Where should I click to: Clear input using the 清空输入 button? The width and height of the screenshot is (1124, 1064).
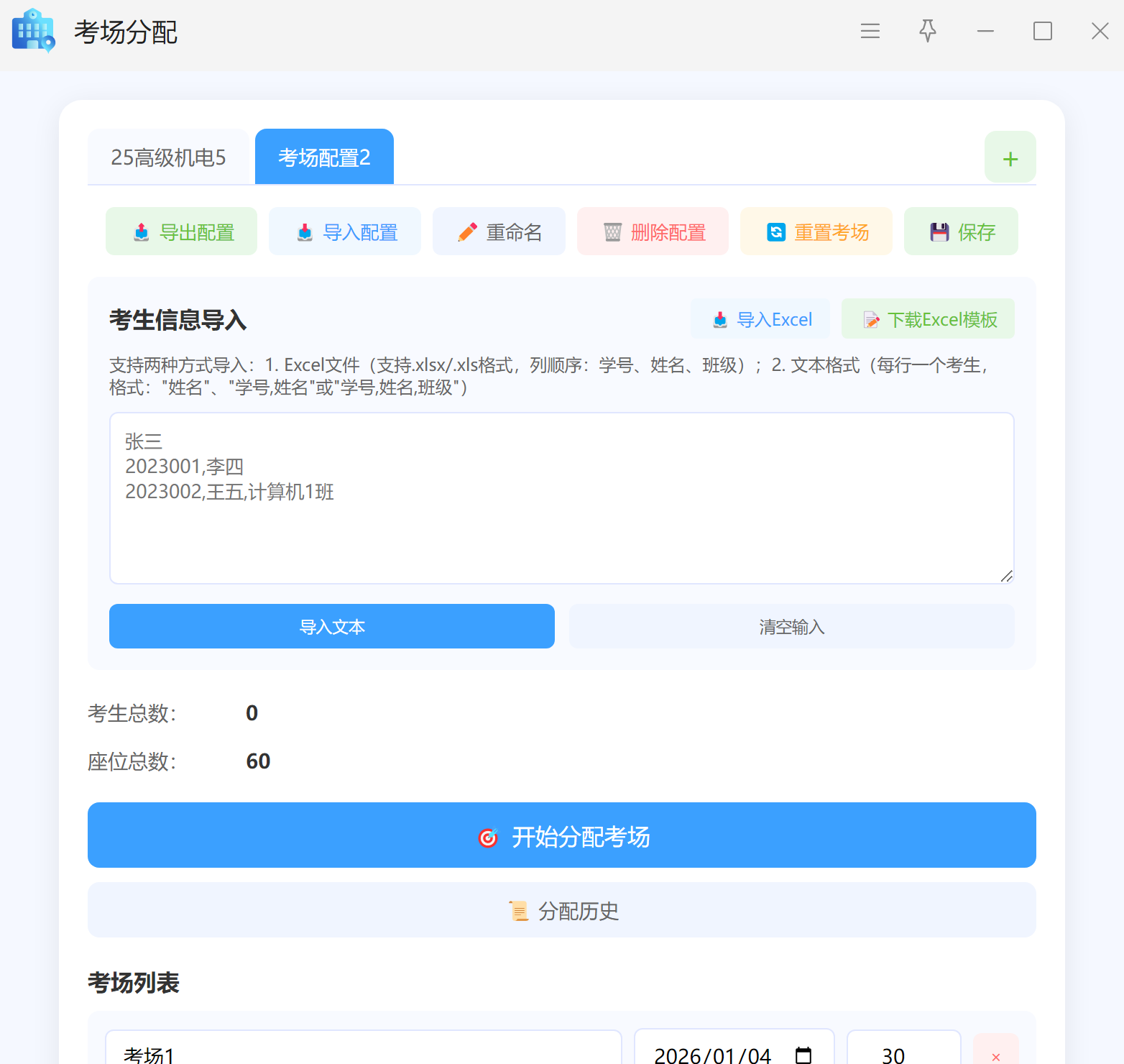(x=791, y=627)
